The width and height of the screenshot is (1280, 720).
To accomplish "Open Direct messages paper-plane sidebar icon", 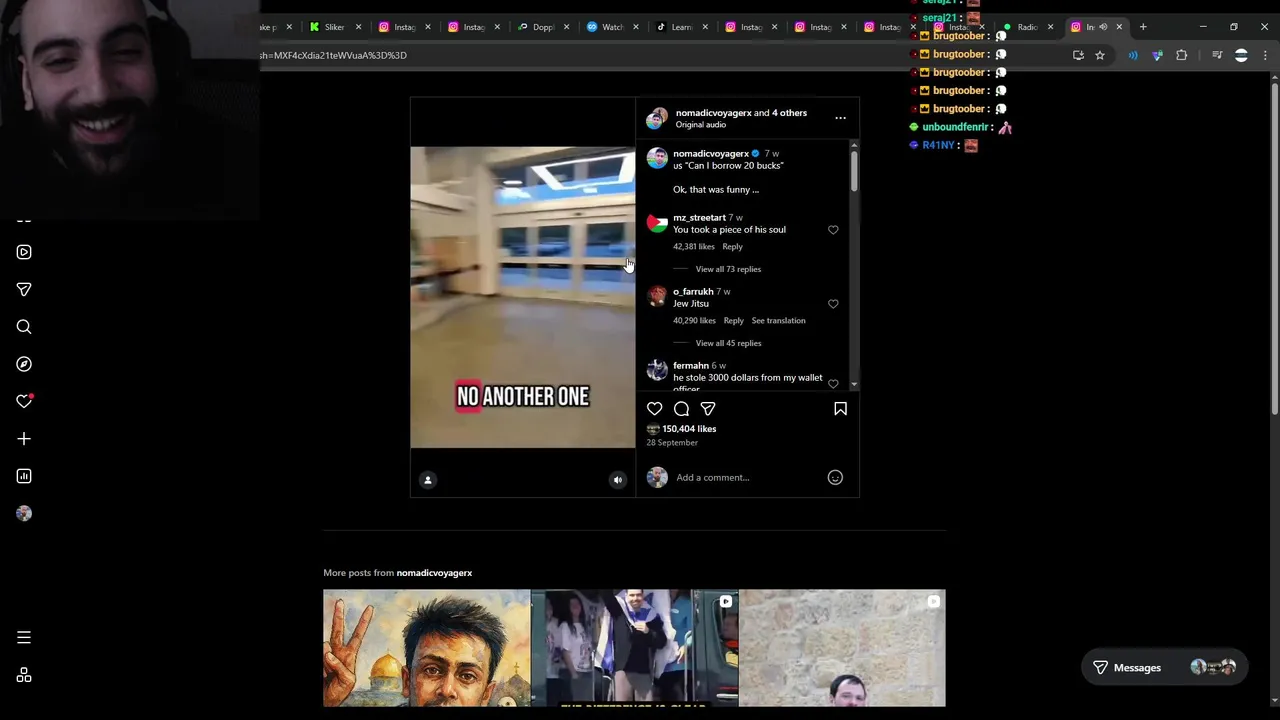I will point(24,289).
